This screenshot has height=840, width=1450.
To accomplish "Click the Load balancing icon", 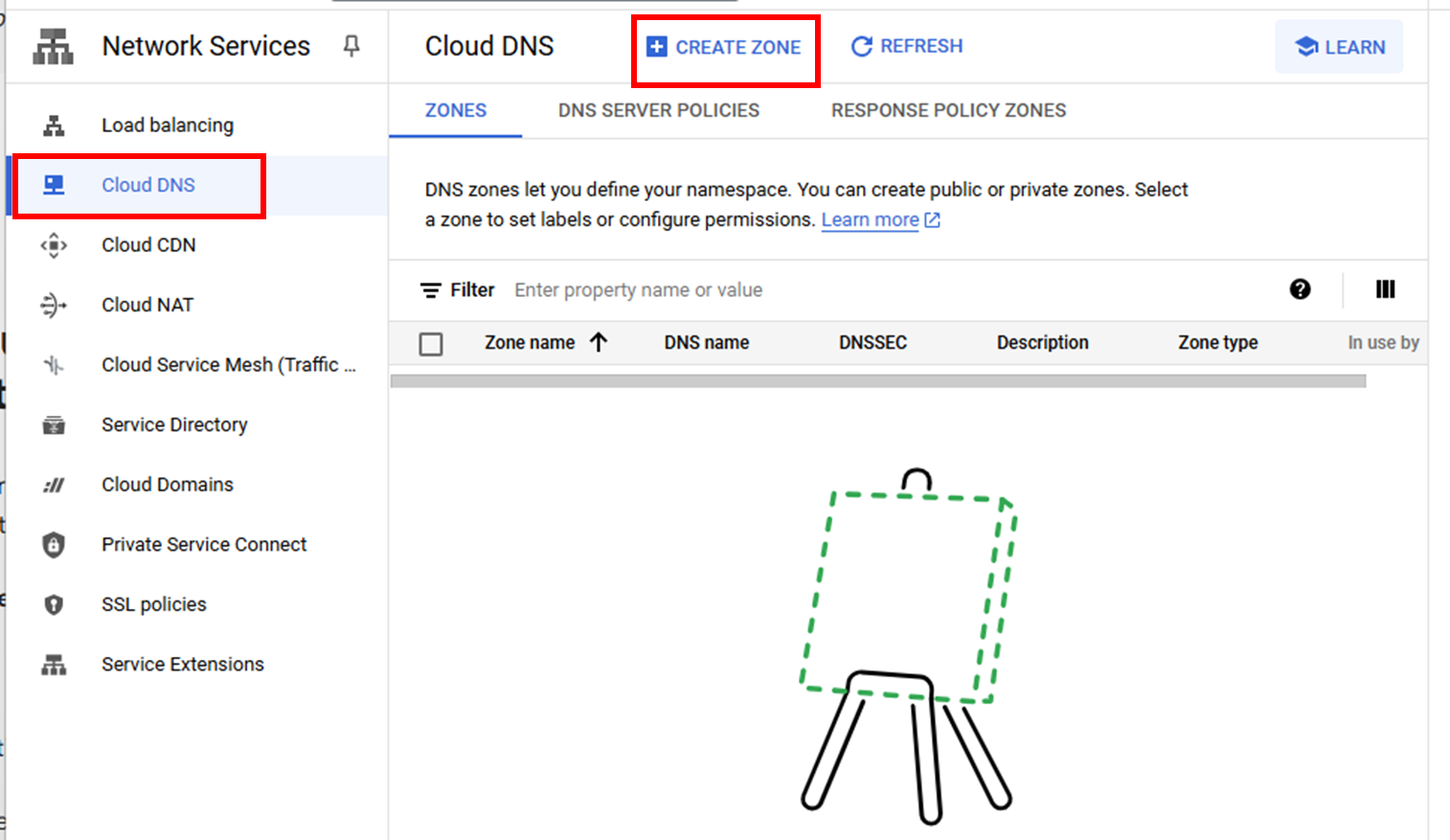I will [54, 125].
